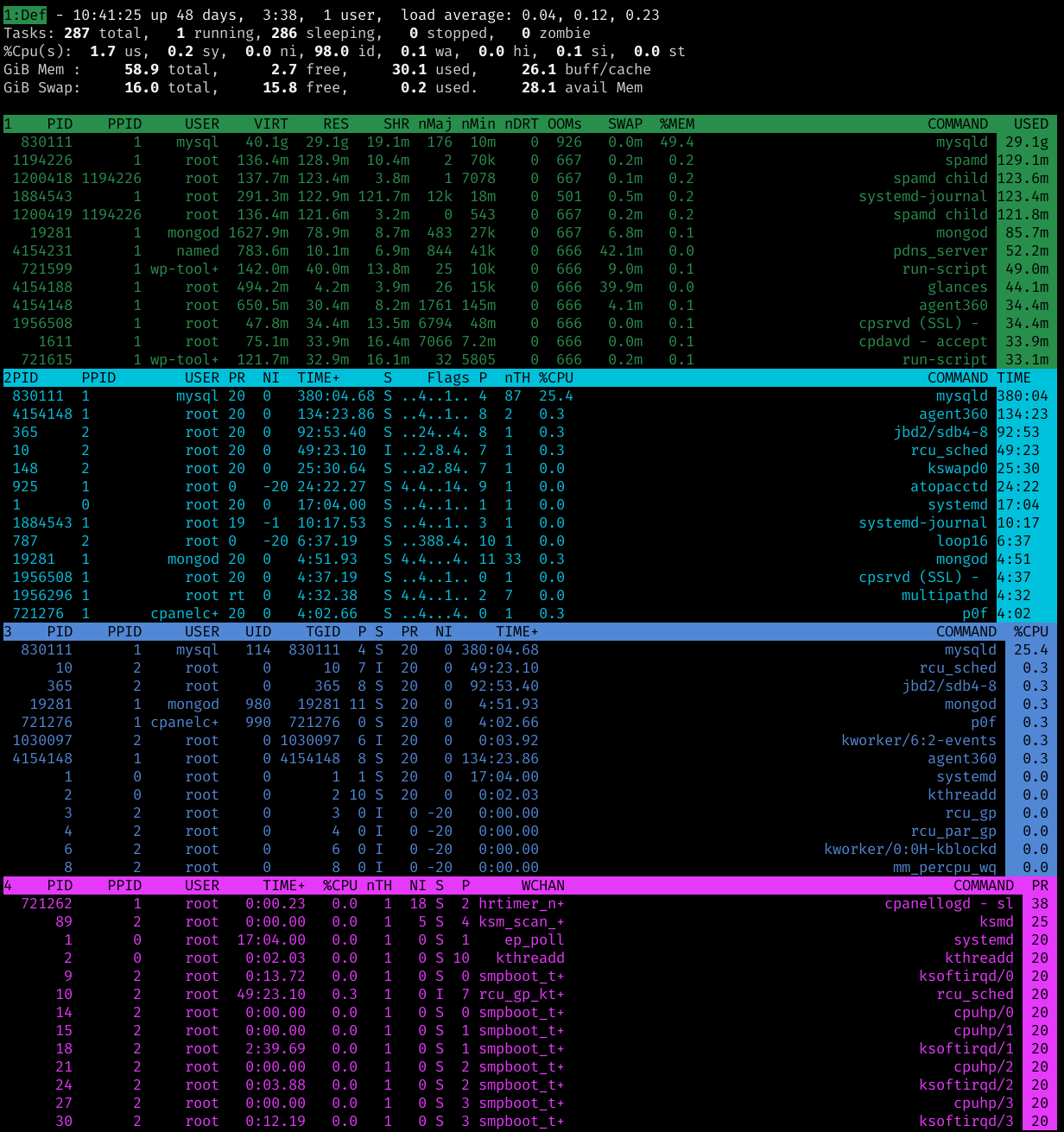Click the '49.4' %MEM value for mysqld
1064x1132 pixels.
[677, 142]
